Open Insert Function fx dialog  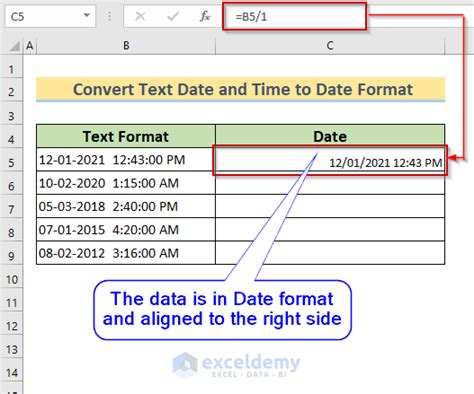pos(204,16)
